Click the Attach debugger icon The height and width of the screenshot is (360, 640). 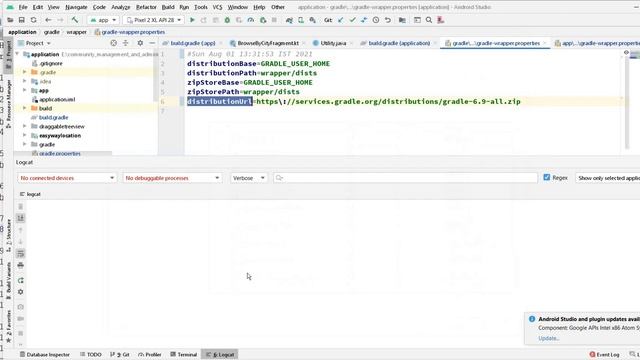(263, 20)
